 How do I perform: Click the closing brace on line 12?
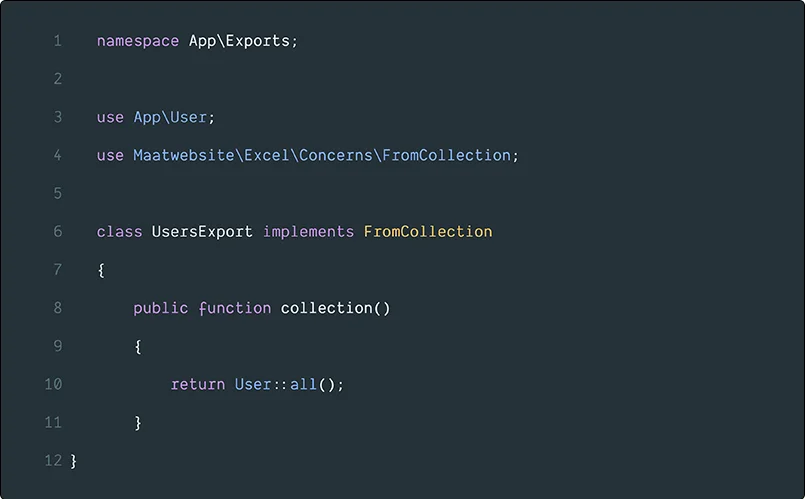[x=74, y=461]
